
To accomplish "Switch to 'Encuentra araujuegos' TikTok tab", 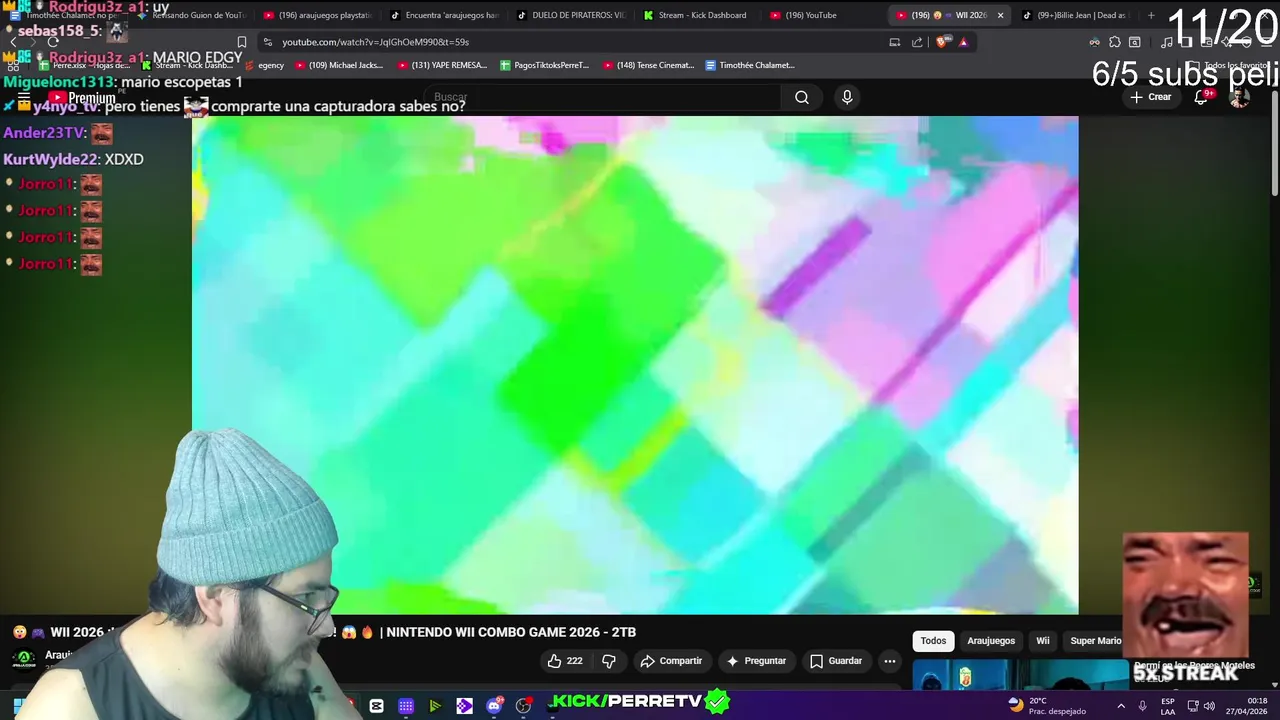I will click(x=444, y=15).
